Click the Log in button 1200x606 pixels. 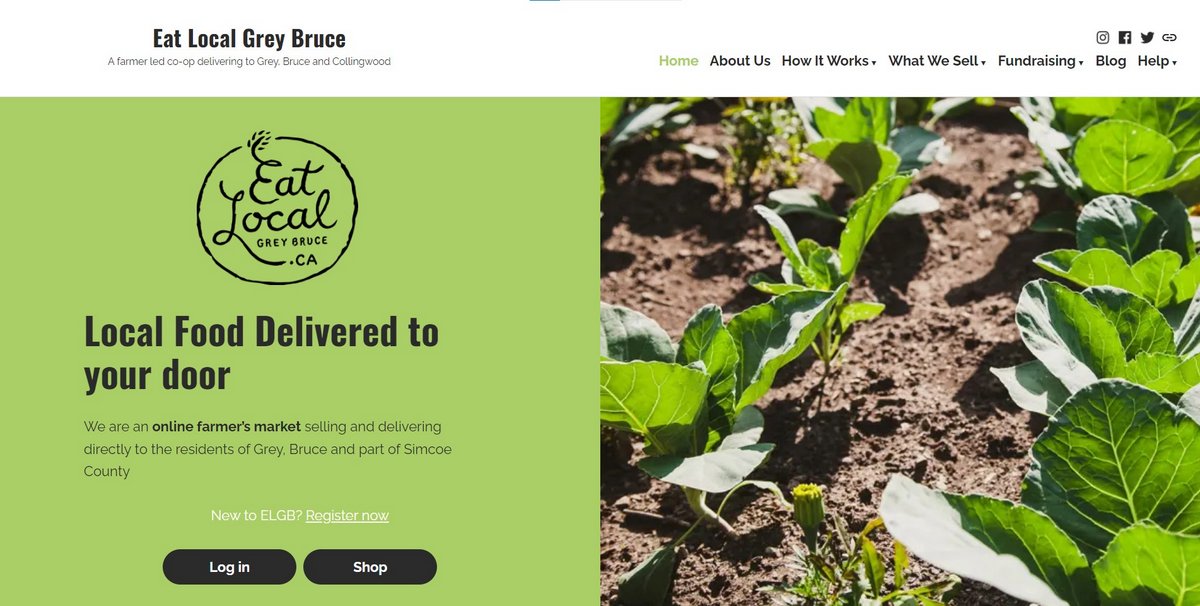(229, 567)
